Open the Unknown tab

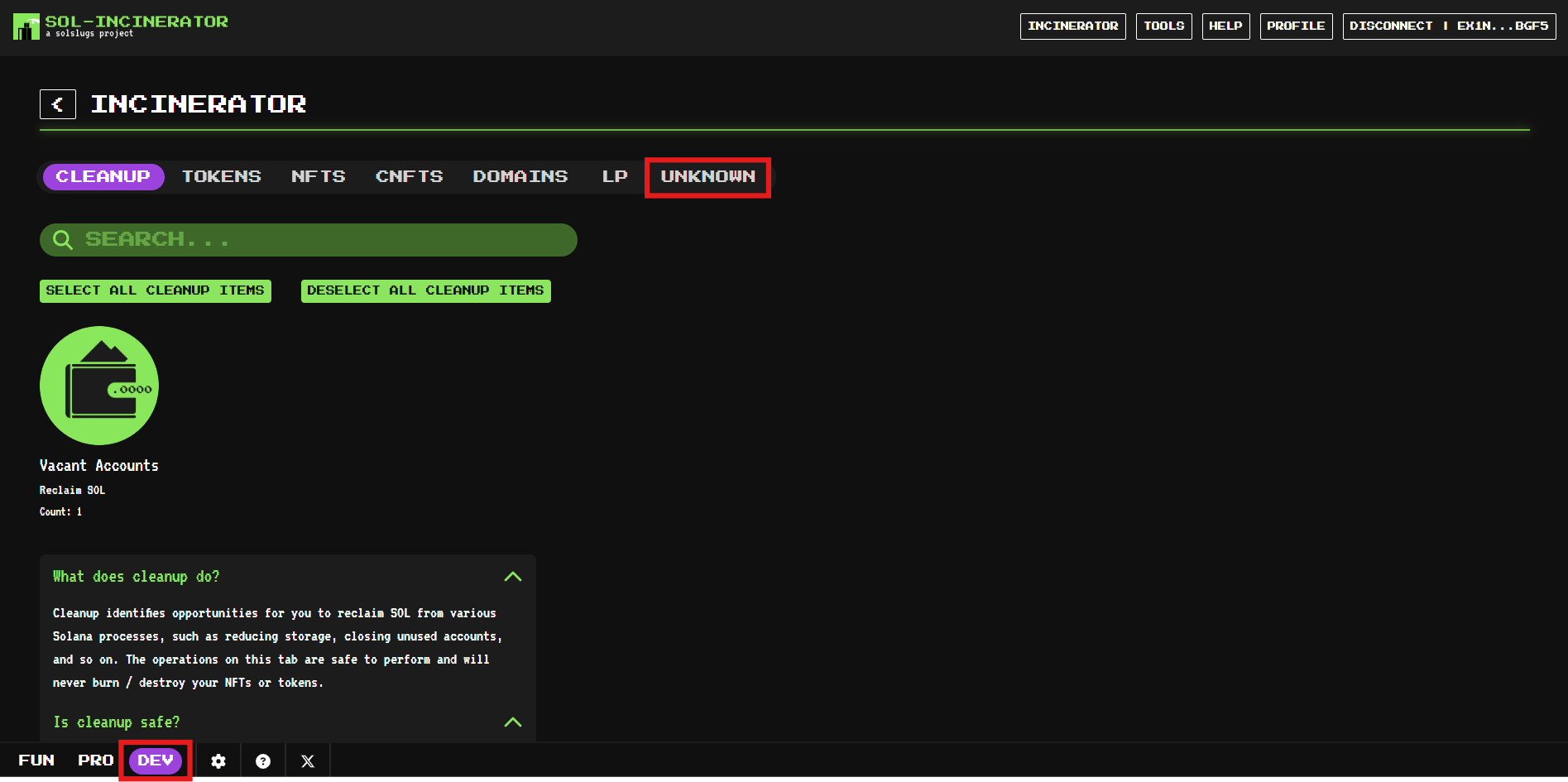tap(707, 177)
